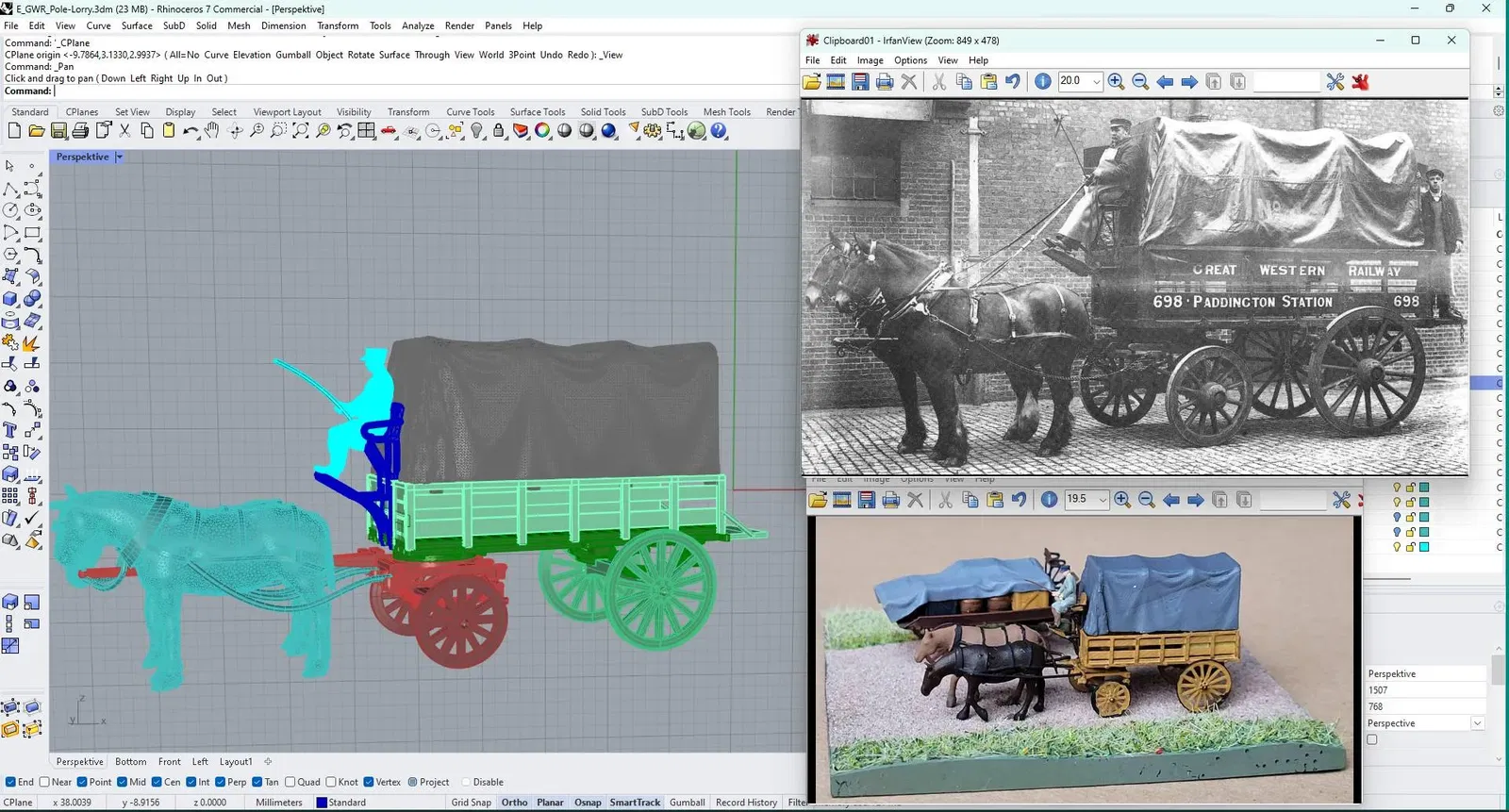Click the blue Standard layer color swatch
This screenshot has width=1509, height=812.
(x=322, y=803)
